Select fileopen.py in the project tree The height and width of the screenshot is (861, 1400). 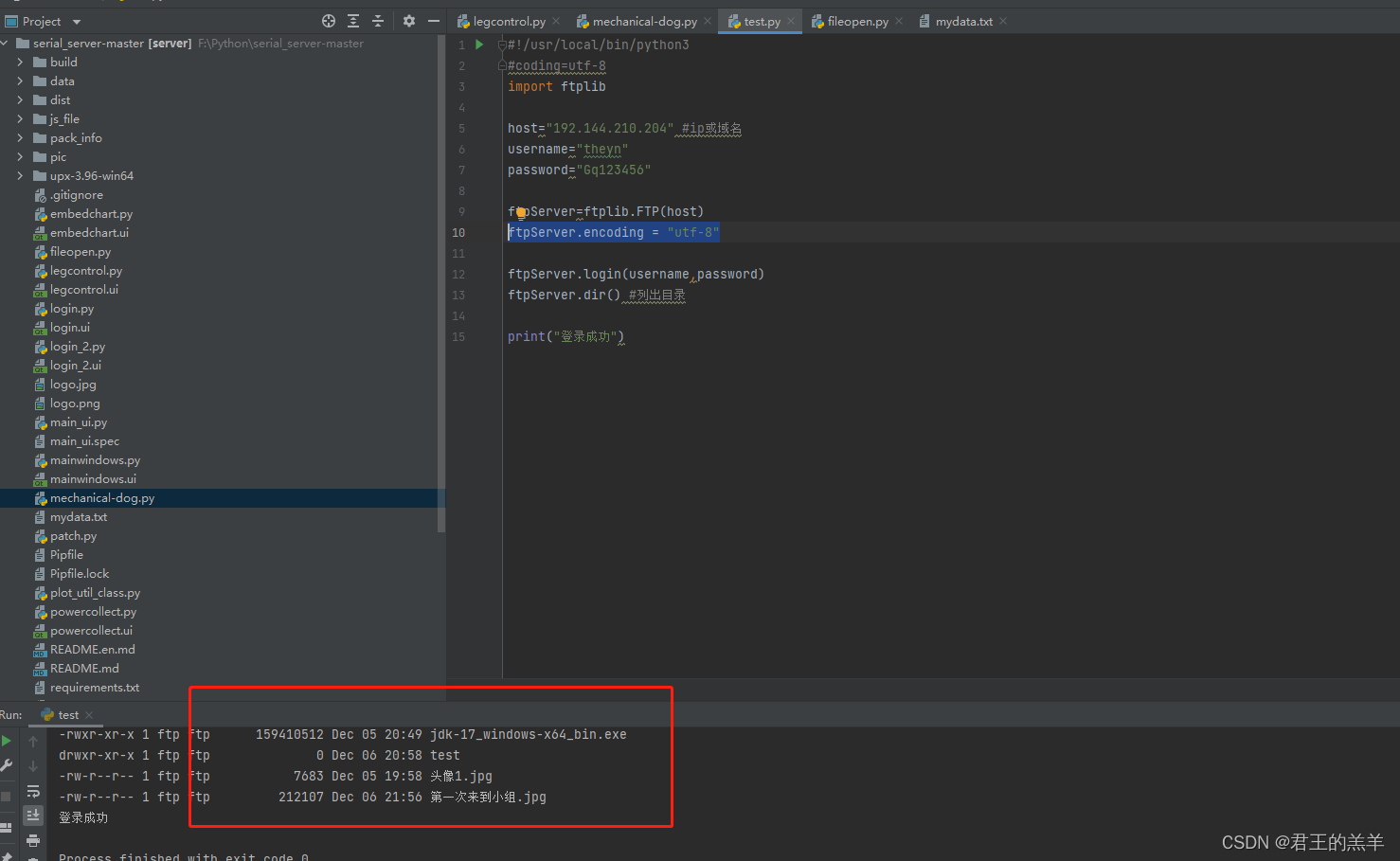80,251
